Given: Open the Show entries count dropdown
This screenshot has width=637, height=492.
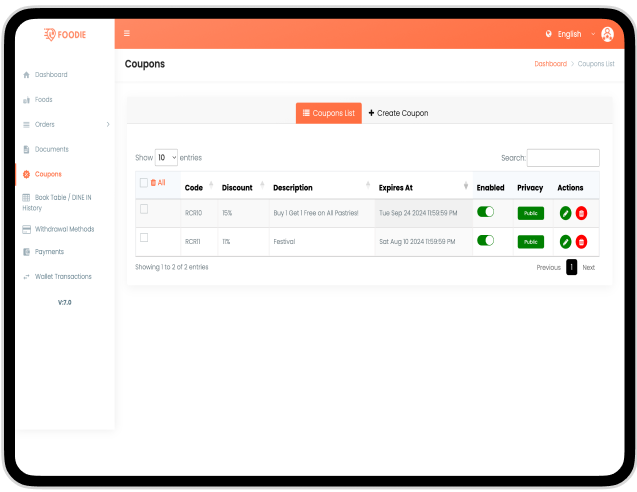Looking at the screenshot, I should pyautogui.click(x=166, y=158).
